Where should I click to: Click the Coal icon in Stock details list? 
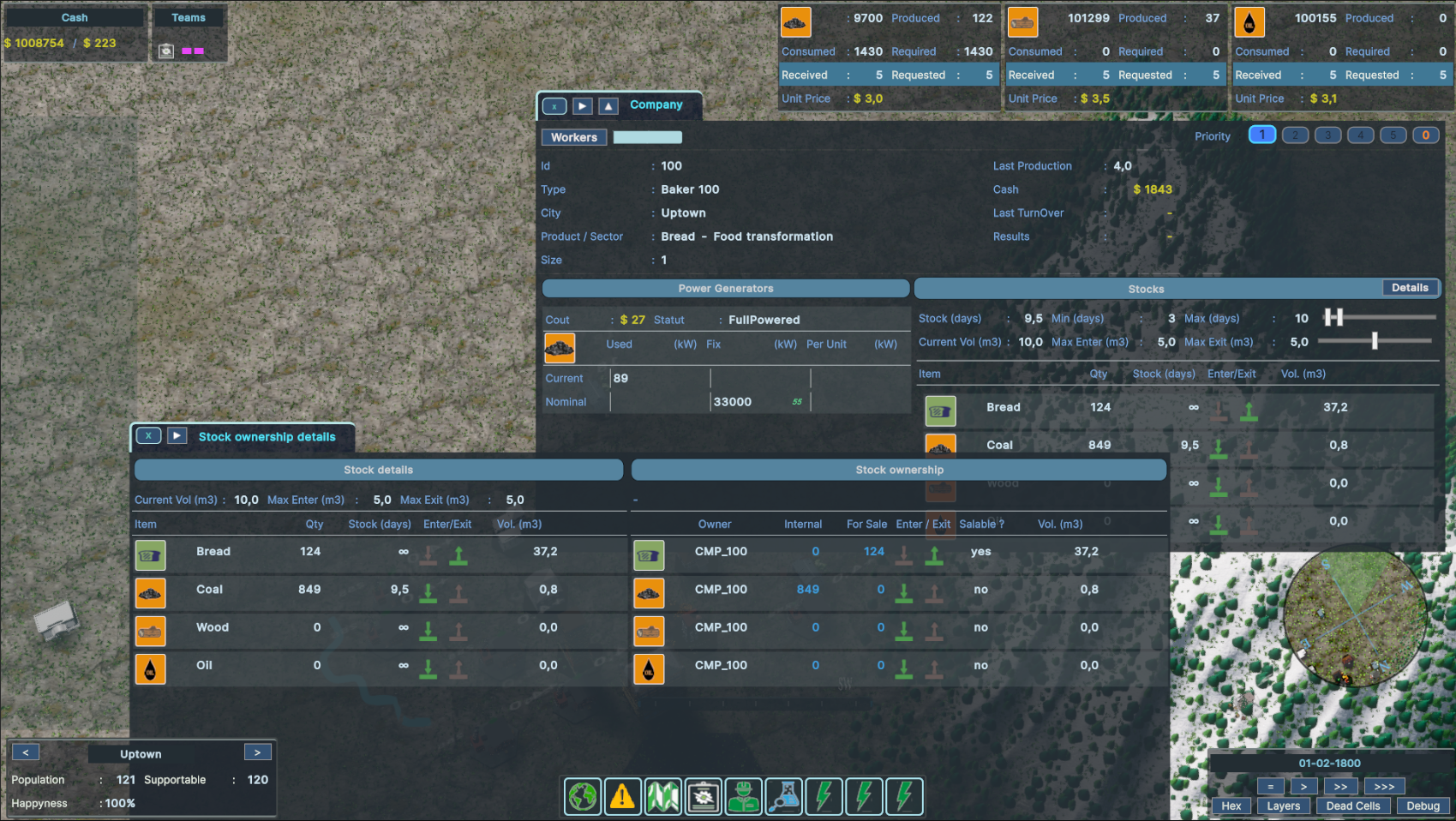click(151, 593)
